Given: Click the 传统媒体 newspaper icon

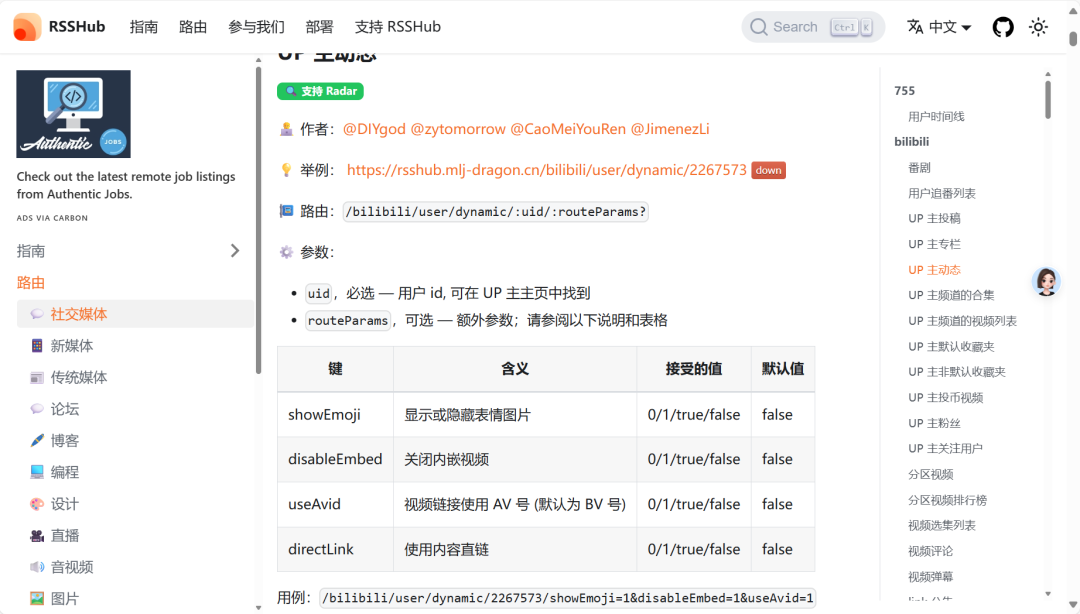Looking at the screenshot, I should (x=37, y=378).
